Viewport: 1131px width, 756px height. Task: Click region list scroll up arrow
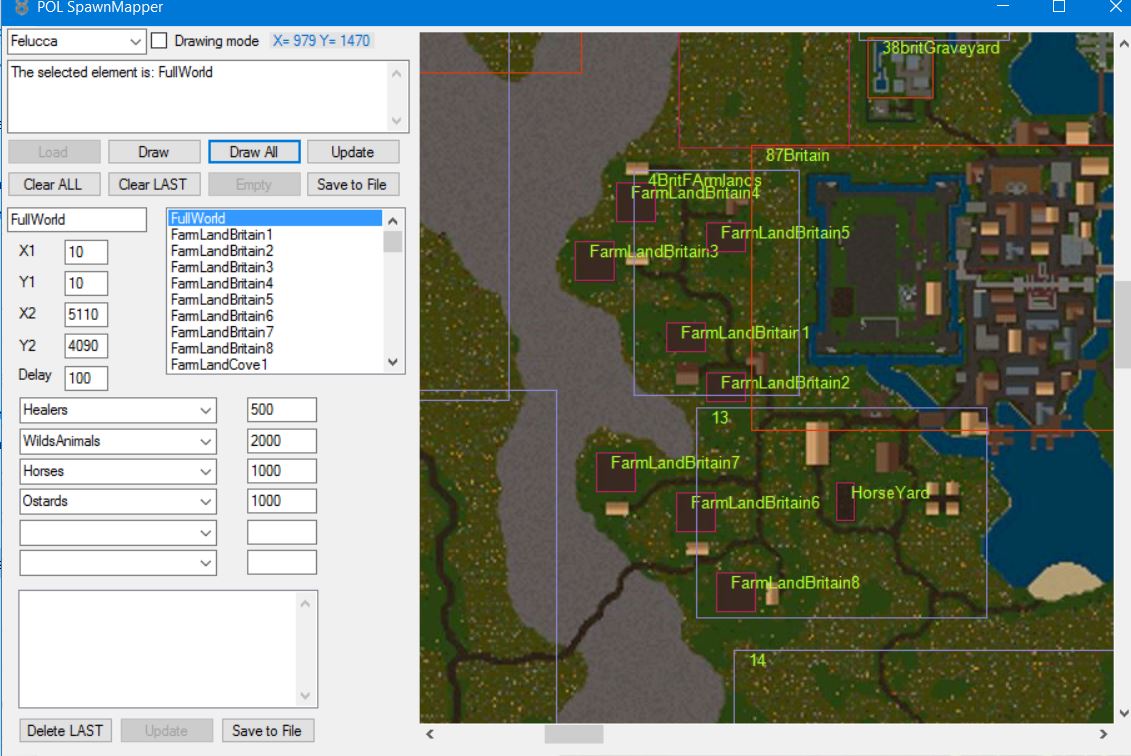pyautogui.click(x=393, y=221)
